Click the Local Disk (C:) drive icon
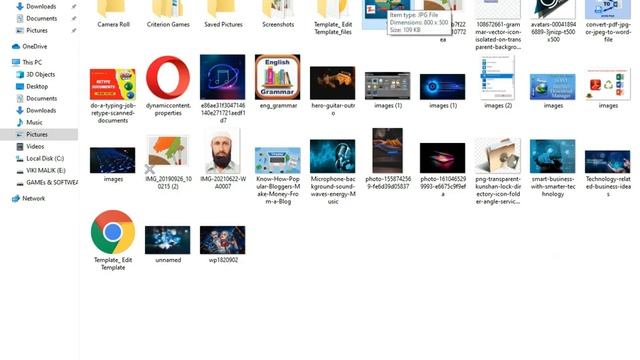 [x=20, y=158]
